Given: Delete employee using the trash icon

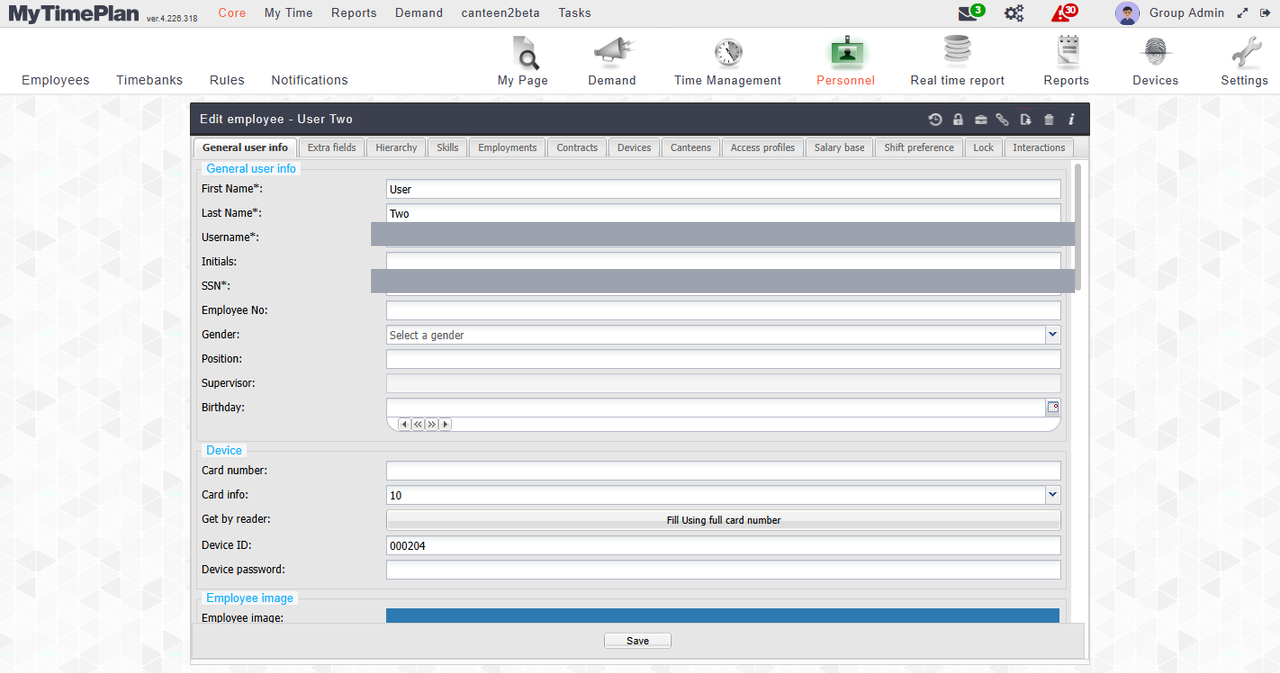Looking at the screenshot, I should tap(1049, 119).
